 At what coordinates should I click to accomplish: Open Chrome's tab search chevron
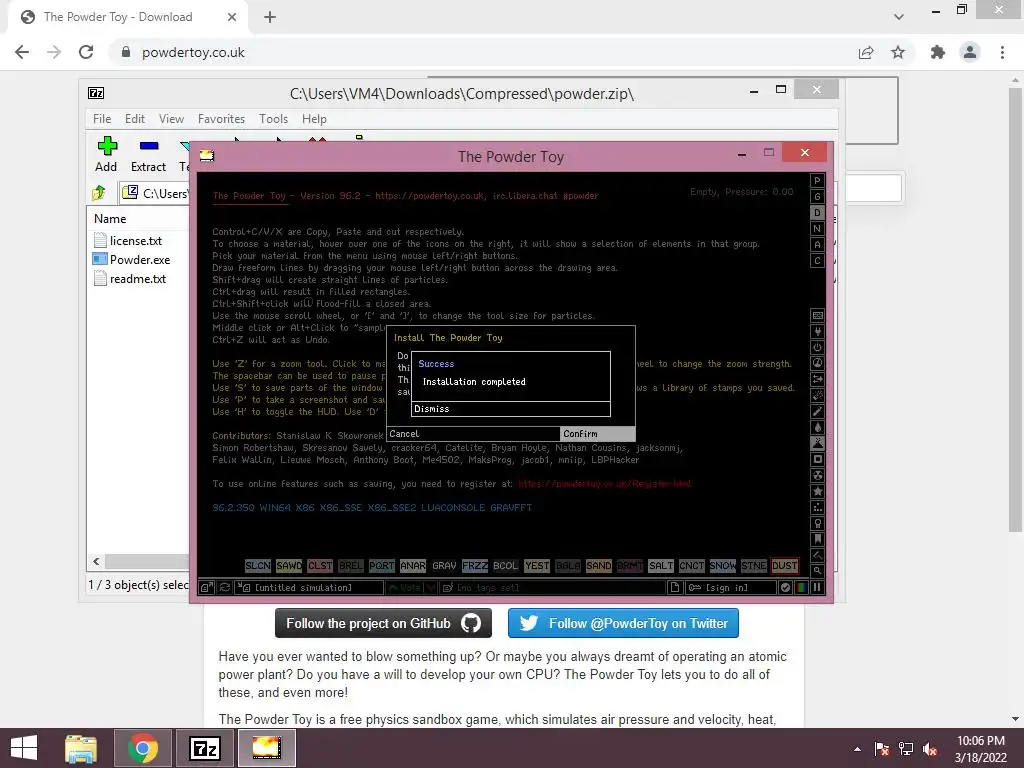pyautogui.click(x=899, y=17)
